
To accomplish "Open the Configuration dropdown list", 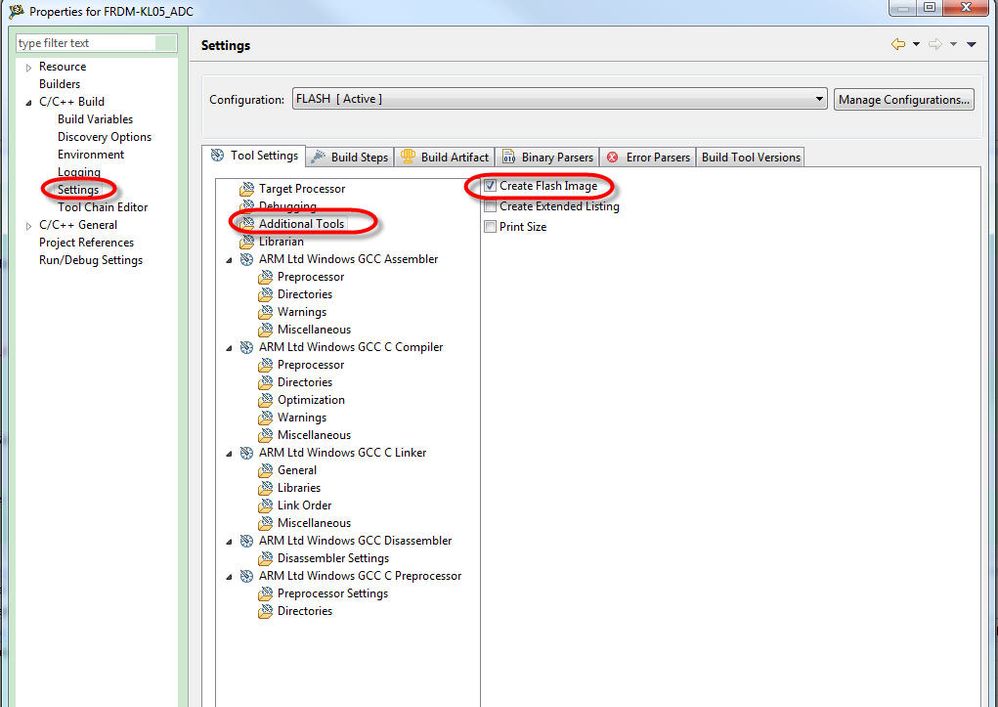I will click(819, 99).
